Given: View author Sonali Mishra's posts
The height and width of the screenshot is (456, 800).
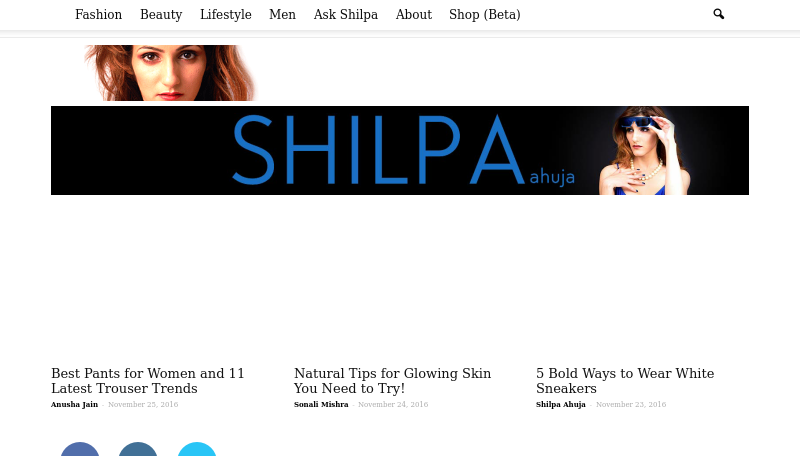Looking at the screenshot, I should tap(321, 404).
